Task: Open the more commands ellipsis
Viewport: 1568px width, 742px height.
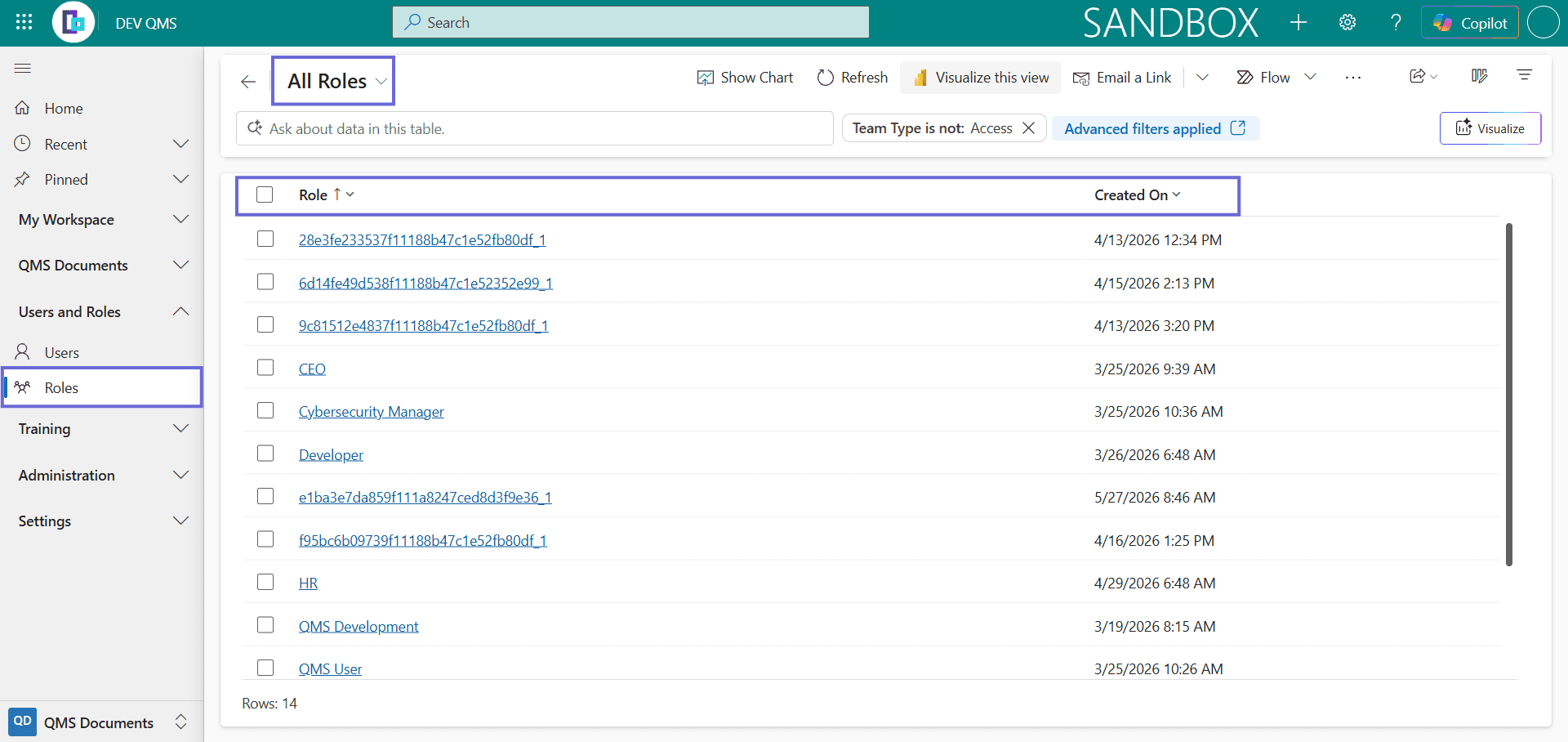Action: click(1353, 78)
